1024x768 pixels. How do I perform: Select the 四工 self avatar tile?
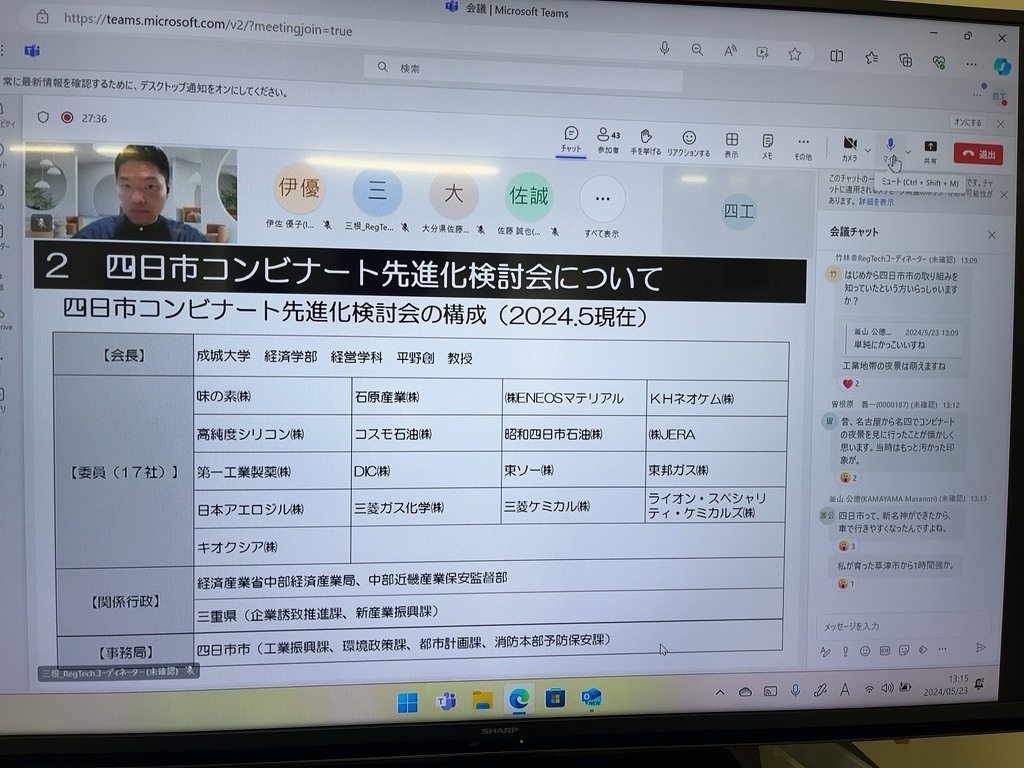(x=739, y=212)
